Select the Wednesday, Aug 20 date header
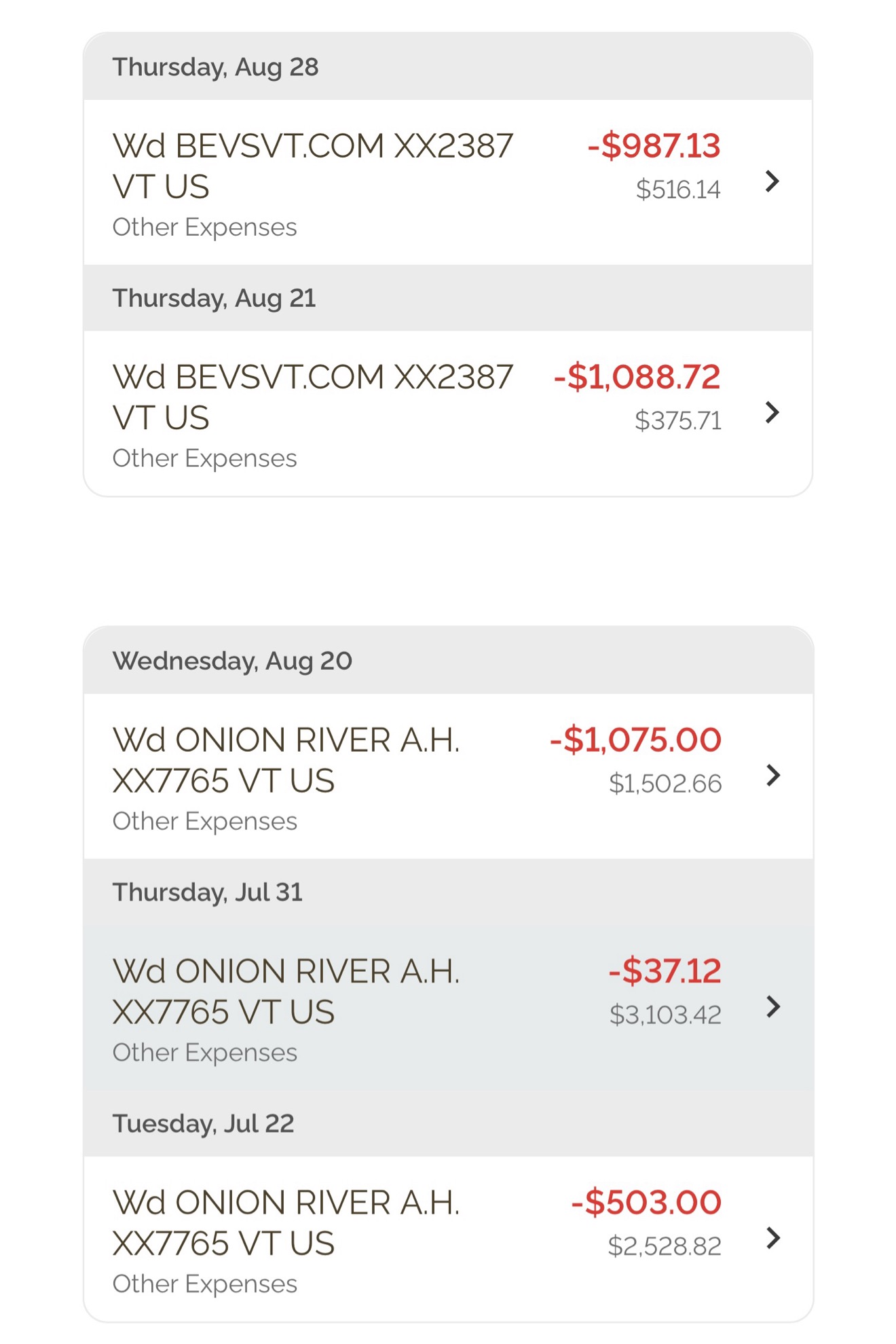This screenshot has height=1344, width=896. click(x=232, y=661)
